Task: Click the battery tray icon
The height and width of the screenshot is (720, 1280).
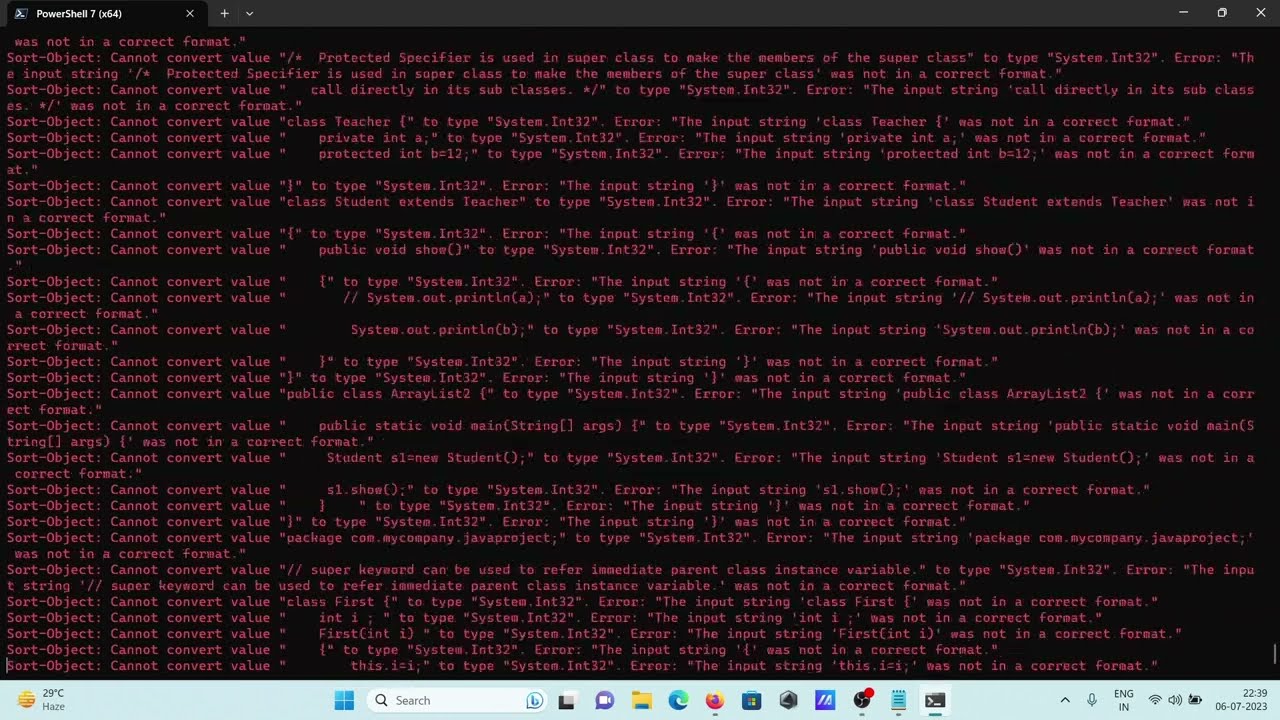Action: tap(1195, 700)
